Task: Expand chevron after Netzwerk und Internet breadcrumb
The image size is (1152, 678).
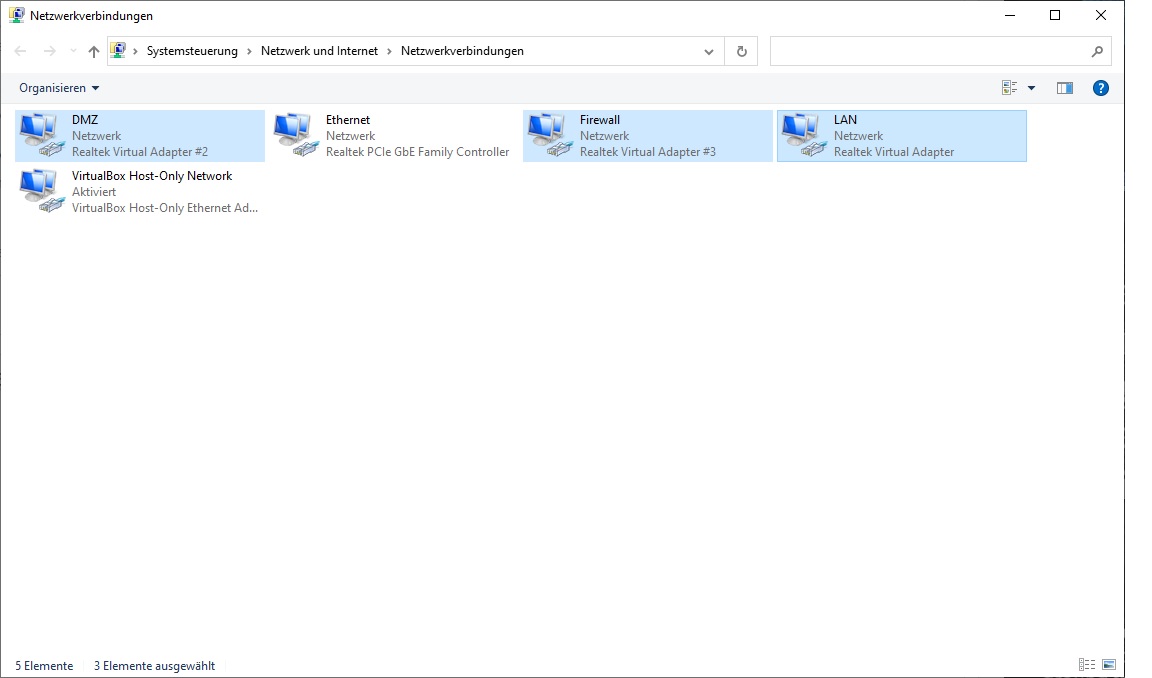Action: (x=389, y=51)
